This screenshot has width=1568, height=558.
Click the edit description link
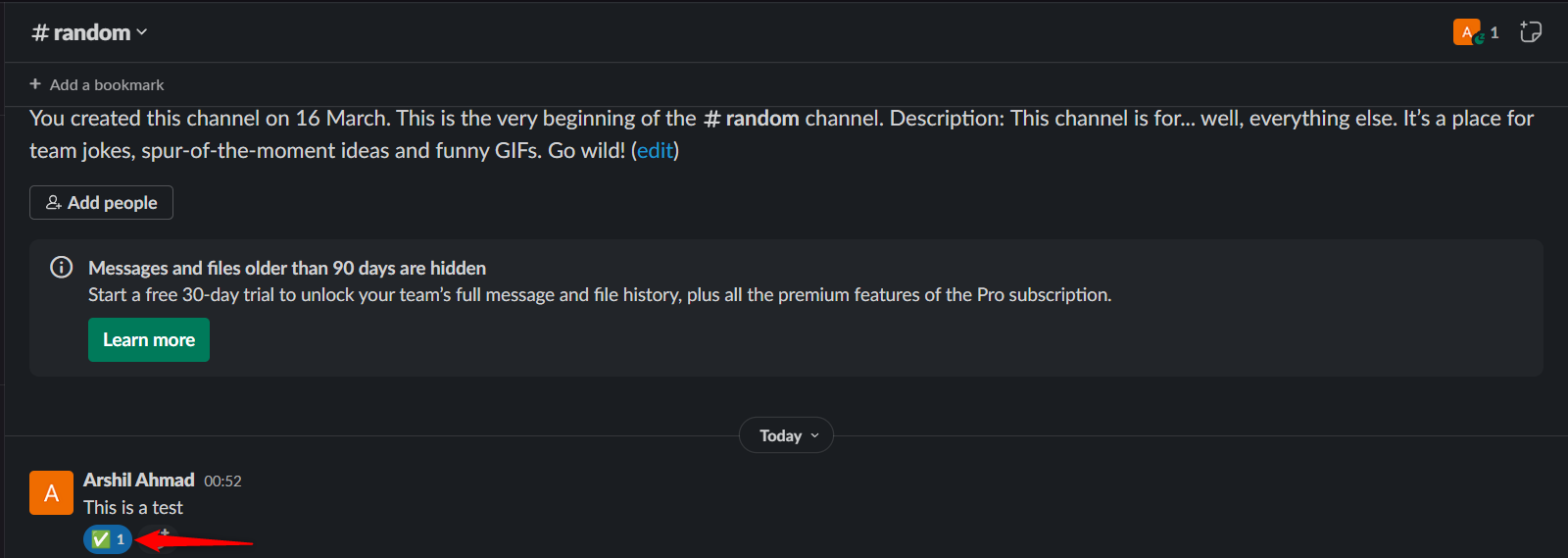655,151
